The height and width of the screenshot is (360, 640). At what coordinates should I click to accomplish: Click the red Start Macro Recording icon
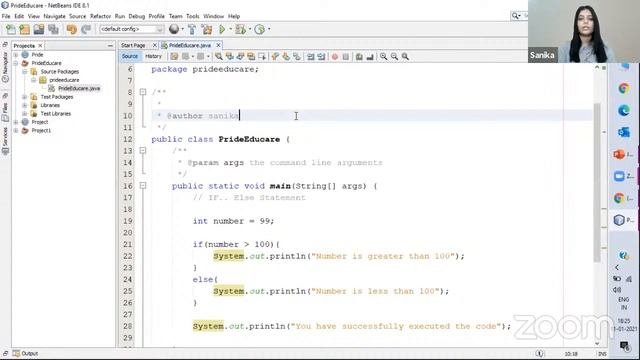335,57
